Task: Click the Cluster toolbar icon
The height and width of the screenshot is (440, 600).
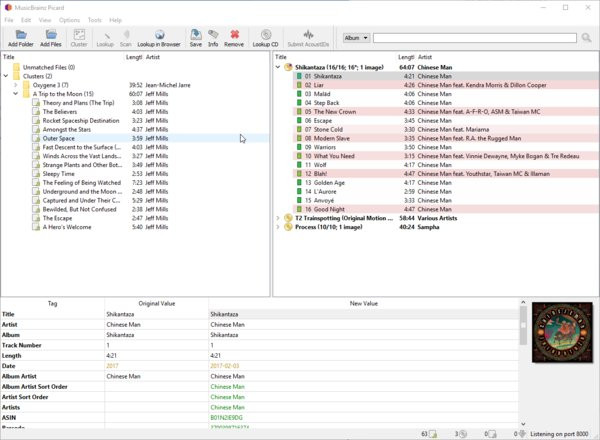Action: [x=79, y=34]
